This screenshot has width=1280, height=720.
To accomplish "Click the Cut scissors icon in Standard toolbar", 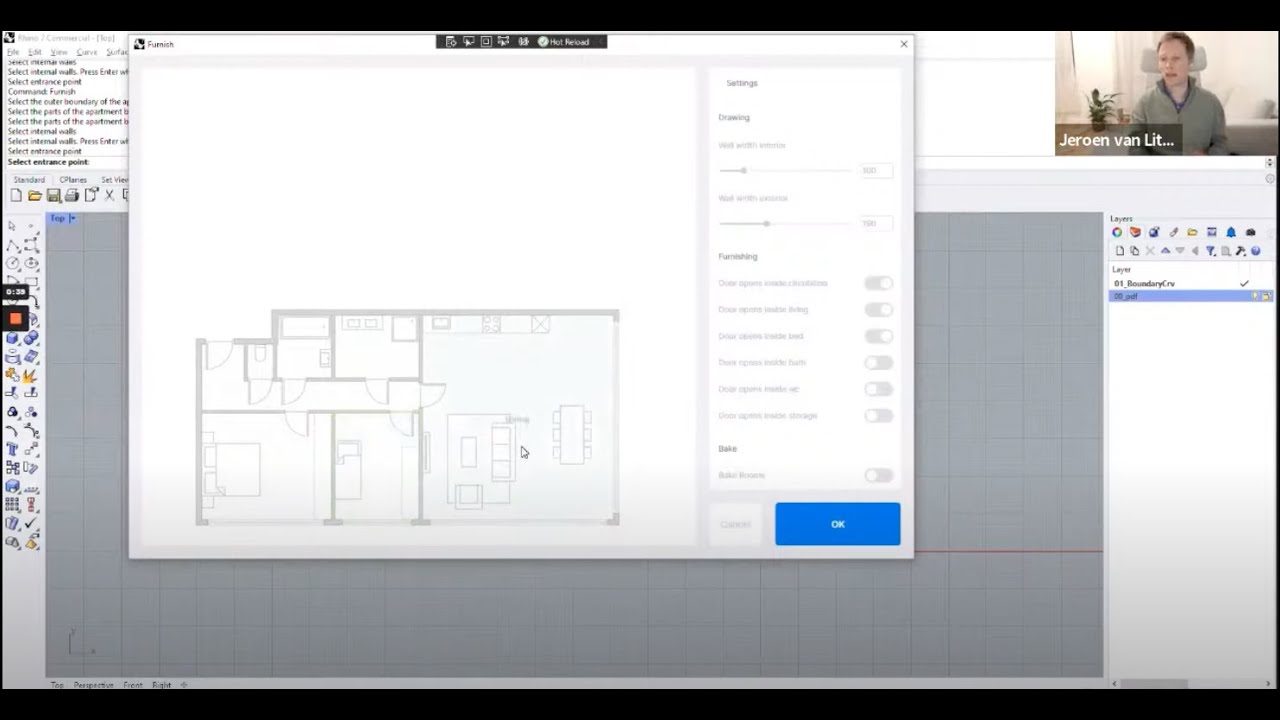I will click(110, 196).
